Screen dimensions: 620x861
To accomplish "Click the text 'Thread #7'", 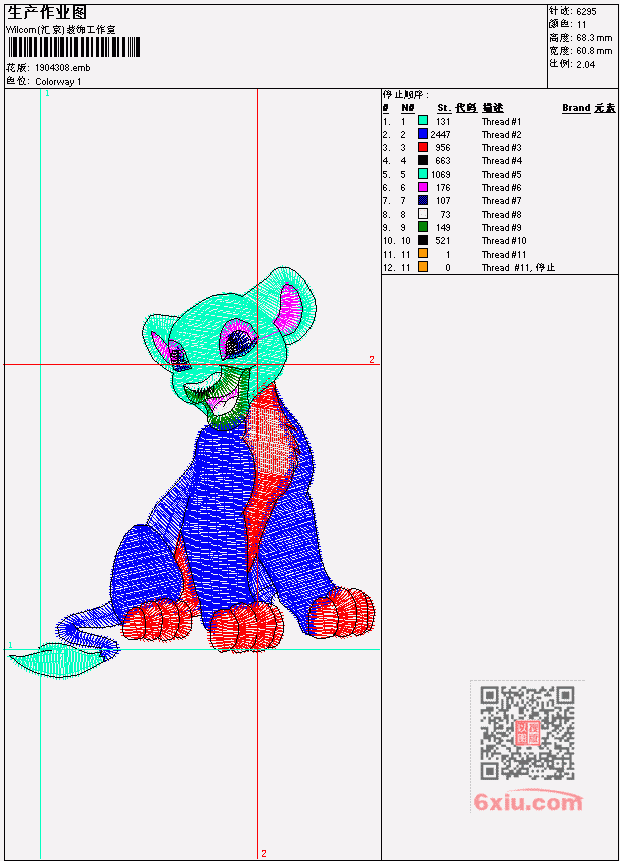I will 501,201.
